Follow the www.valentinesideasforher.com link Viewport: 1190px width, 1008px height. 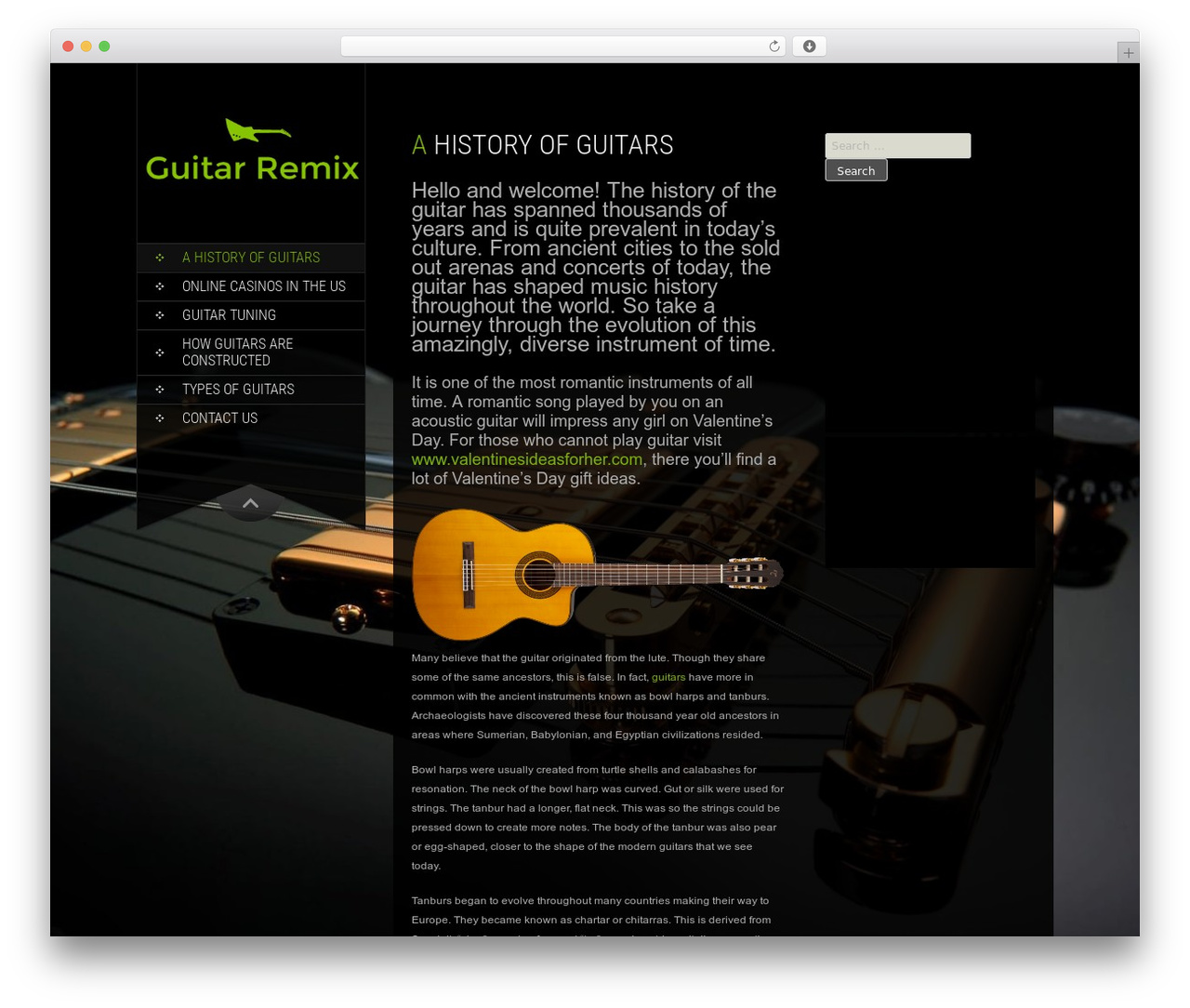(527, 459)
